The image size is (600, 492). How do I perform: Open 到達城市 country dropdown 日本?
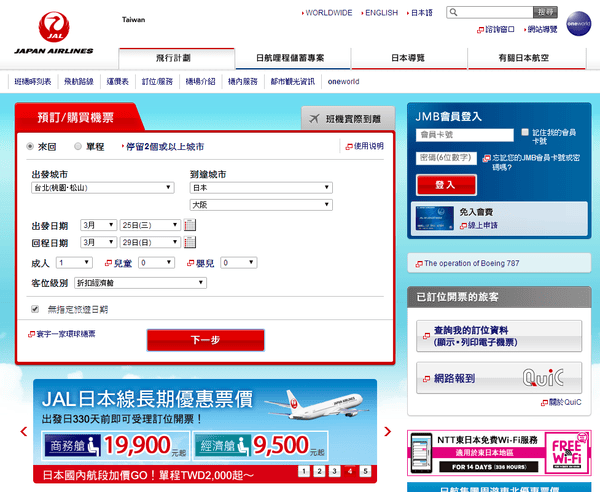(x=261, y=187)
